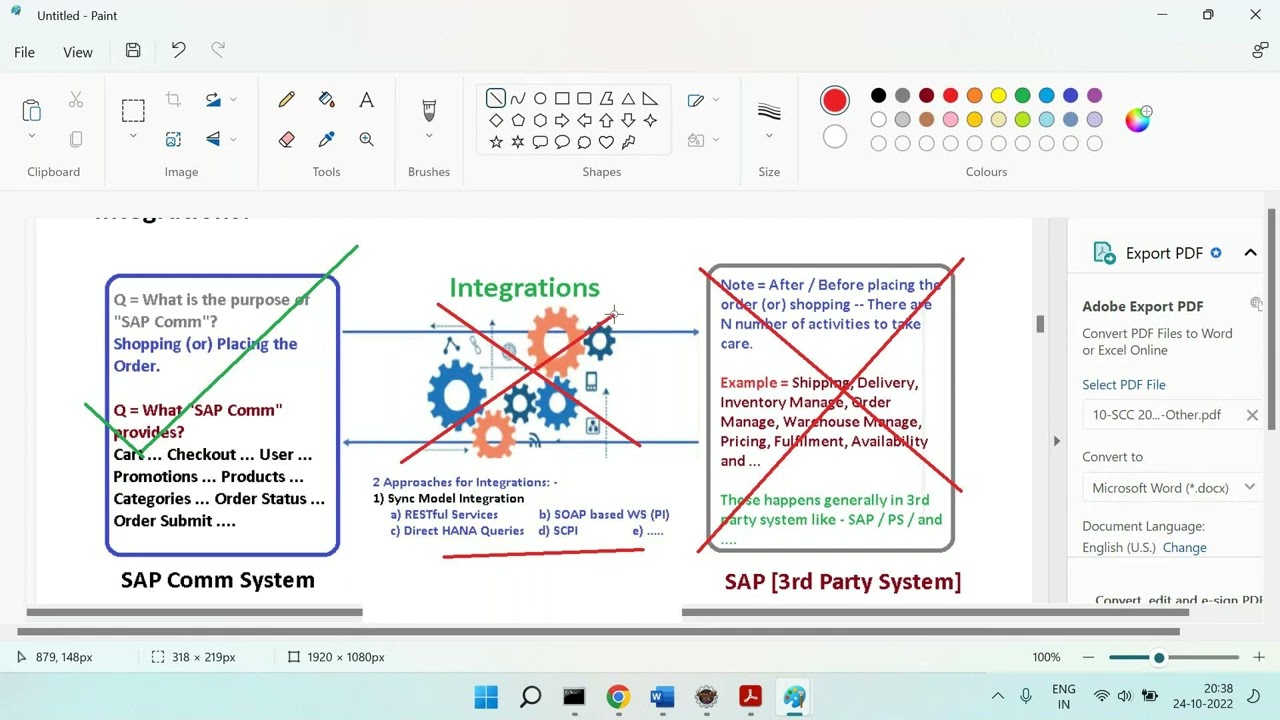Click the zoom in plus button

tap(1259, 657)
